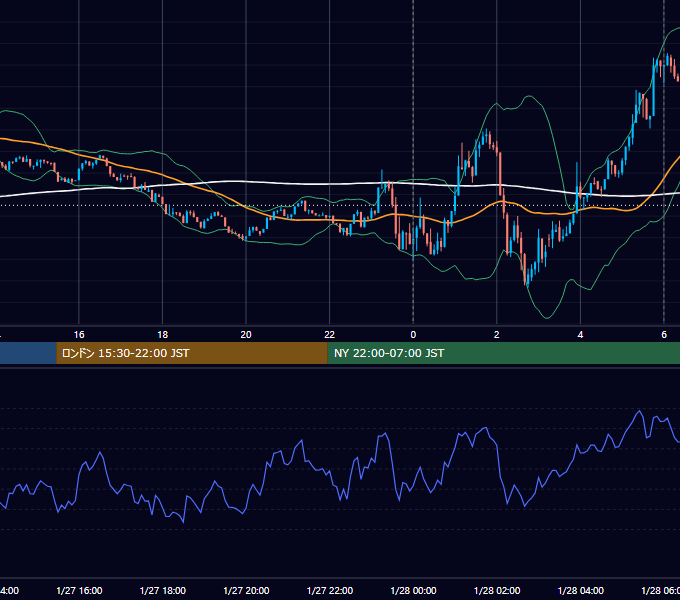Click the 2 hour label on price chart axis
680x600 pixels.
[497, 335]
